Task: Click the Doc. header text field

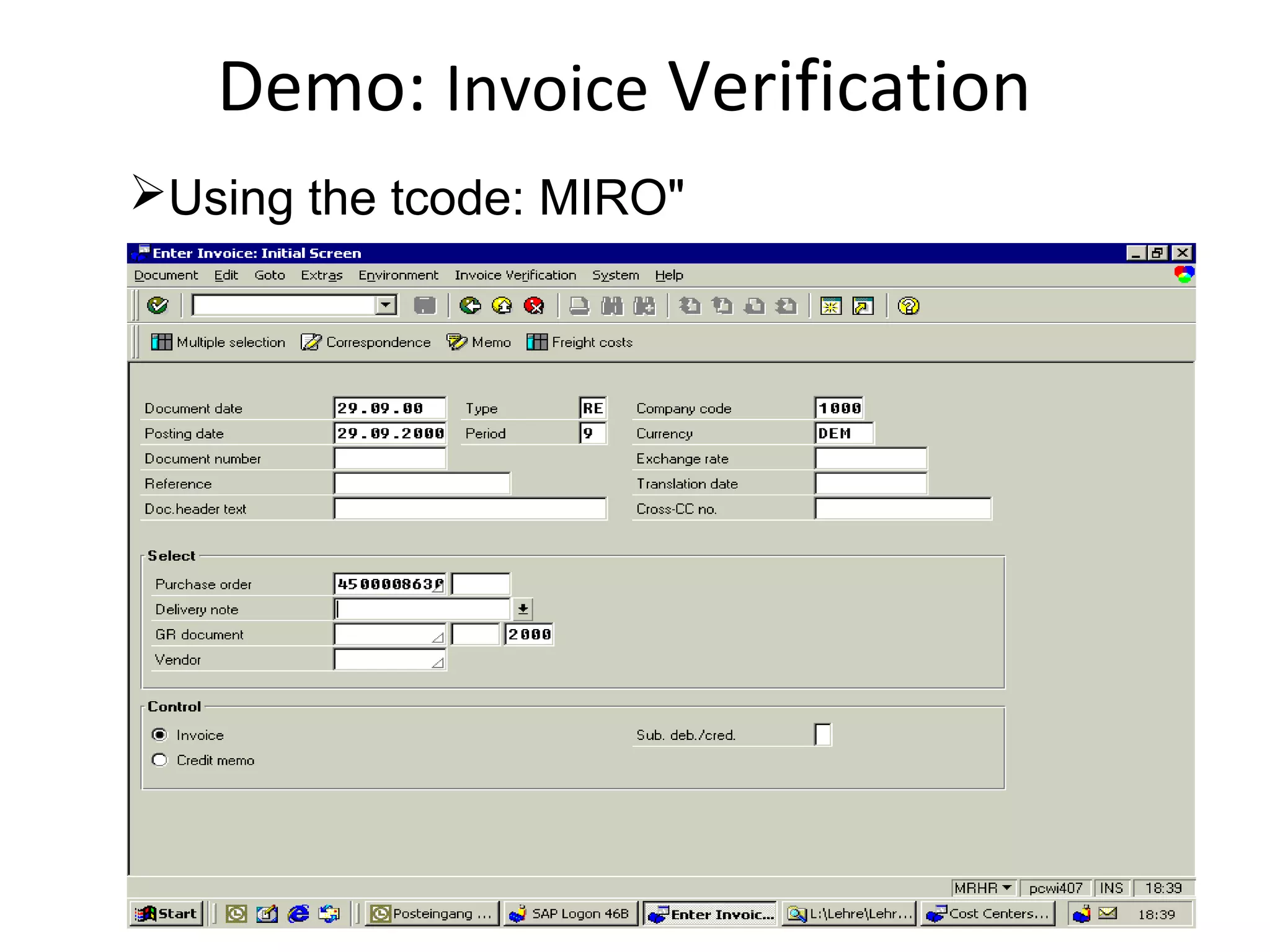Action: click(470, 509)
